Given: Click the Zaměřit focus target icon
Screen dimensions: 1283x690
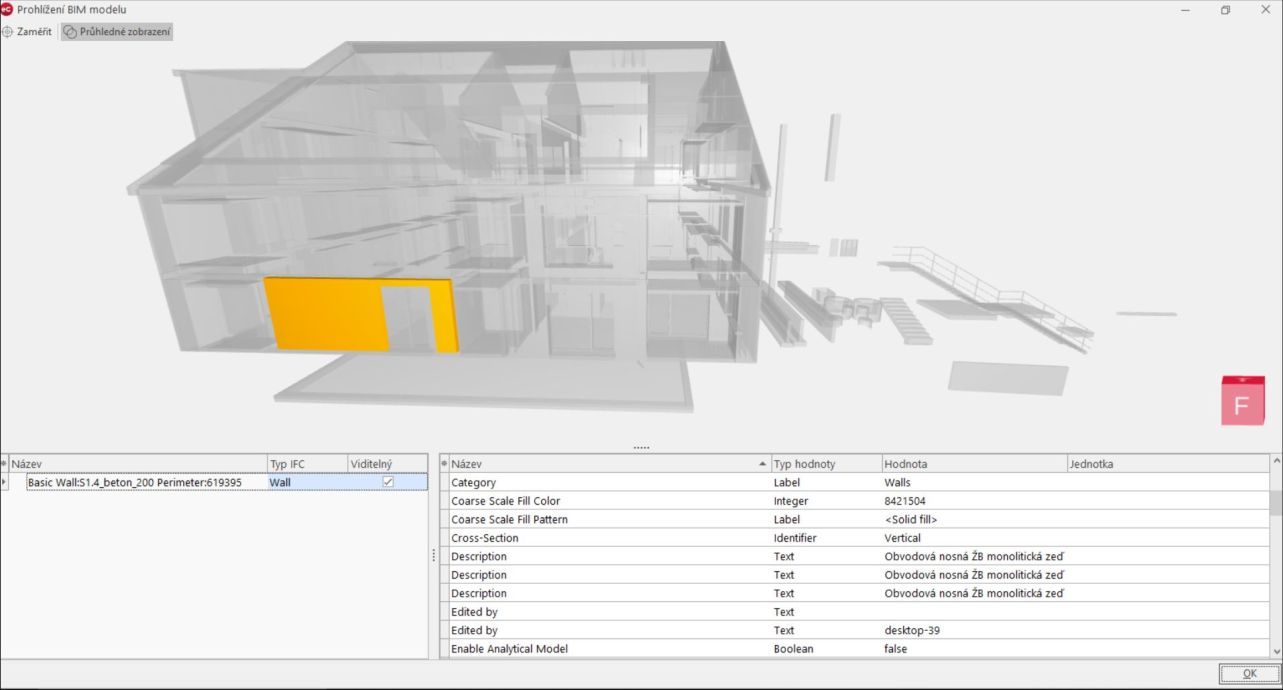Looking at the screenshot, I should tap(8, 32).
